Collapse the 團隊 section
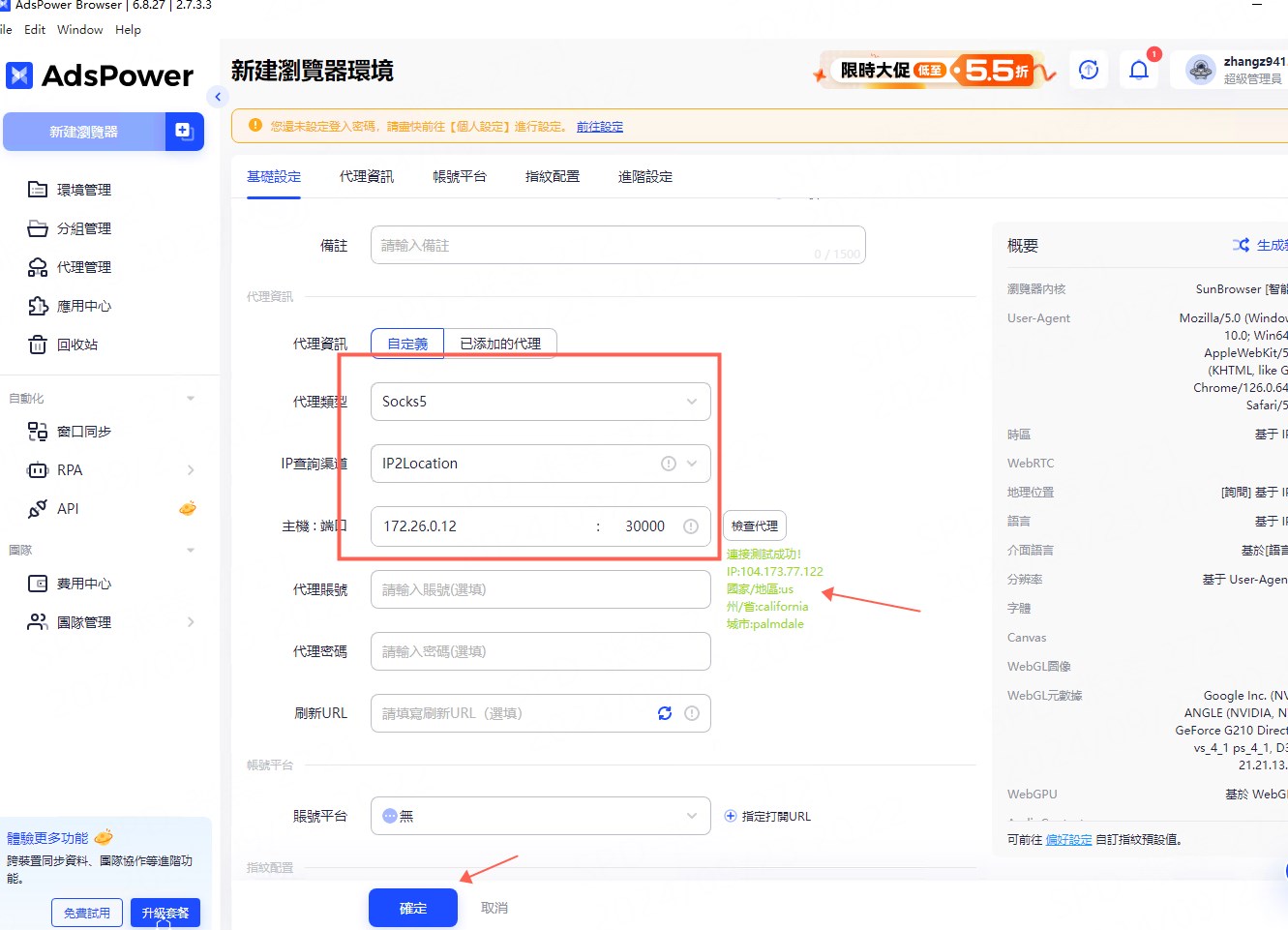This screenshot has height=930, width=1288. coord(191,550)
